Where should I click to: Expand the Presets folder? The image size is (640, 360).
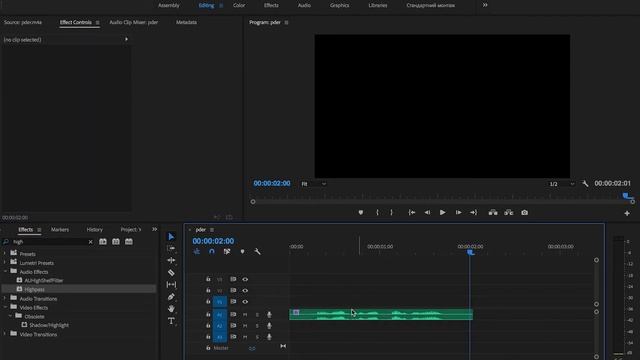coord(5,253)
